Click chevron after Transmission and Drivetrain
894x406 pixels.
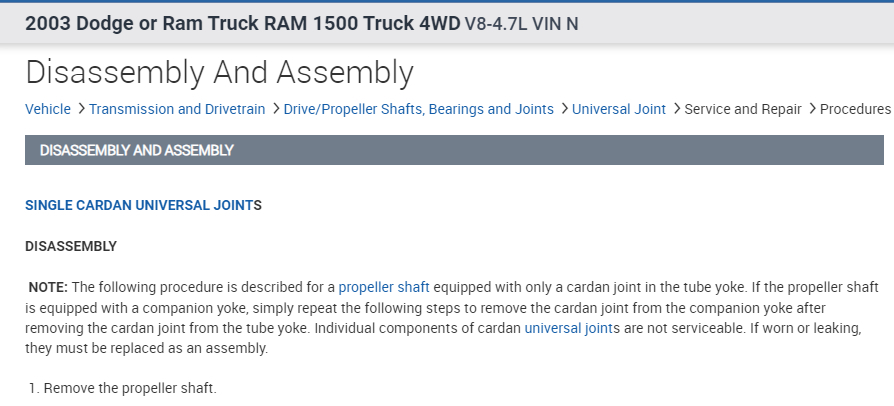point(275,109)
